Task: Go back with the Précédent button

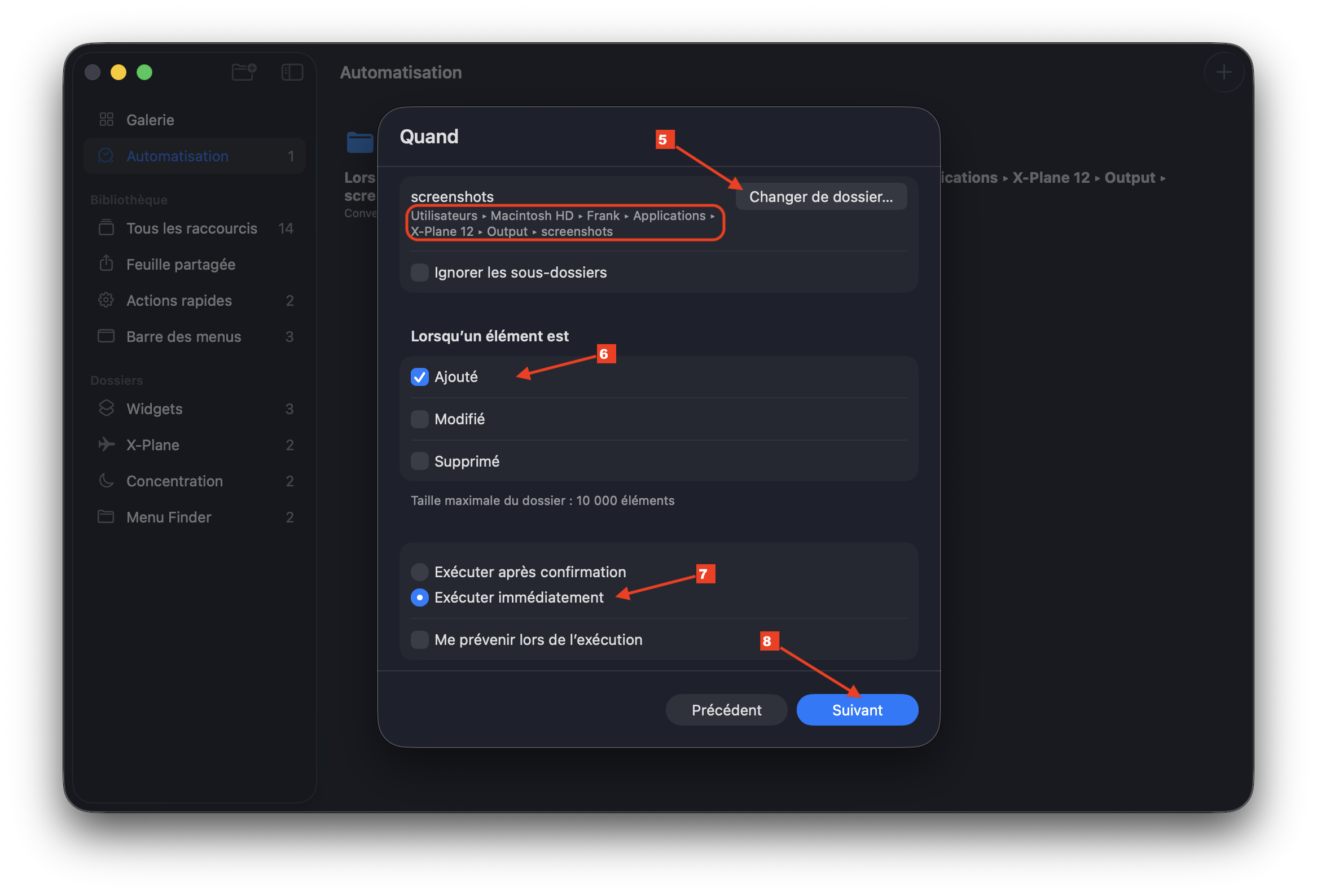Action: [x=726, y=710]
